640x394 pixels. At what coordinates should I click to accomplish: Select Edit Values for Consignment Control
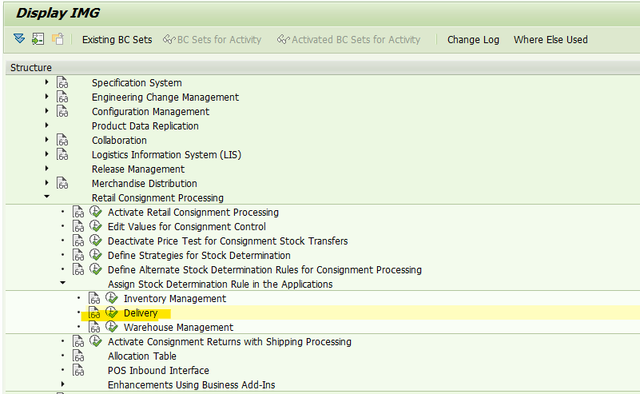pos(187,227)
